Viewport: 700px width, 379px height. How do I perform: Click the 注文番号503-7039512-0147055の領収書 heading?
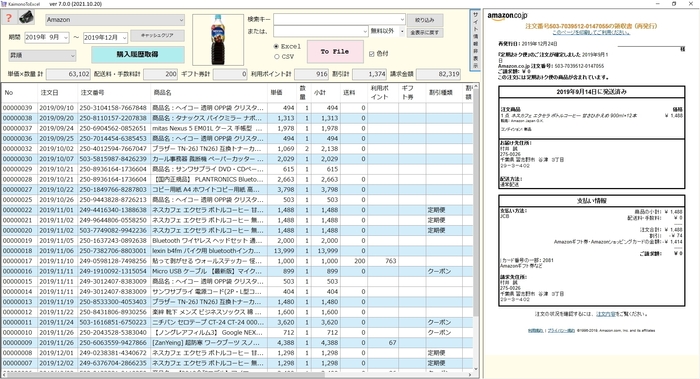(x=591, y=26)
